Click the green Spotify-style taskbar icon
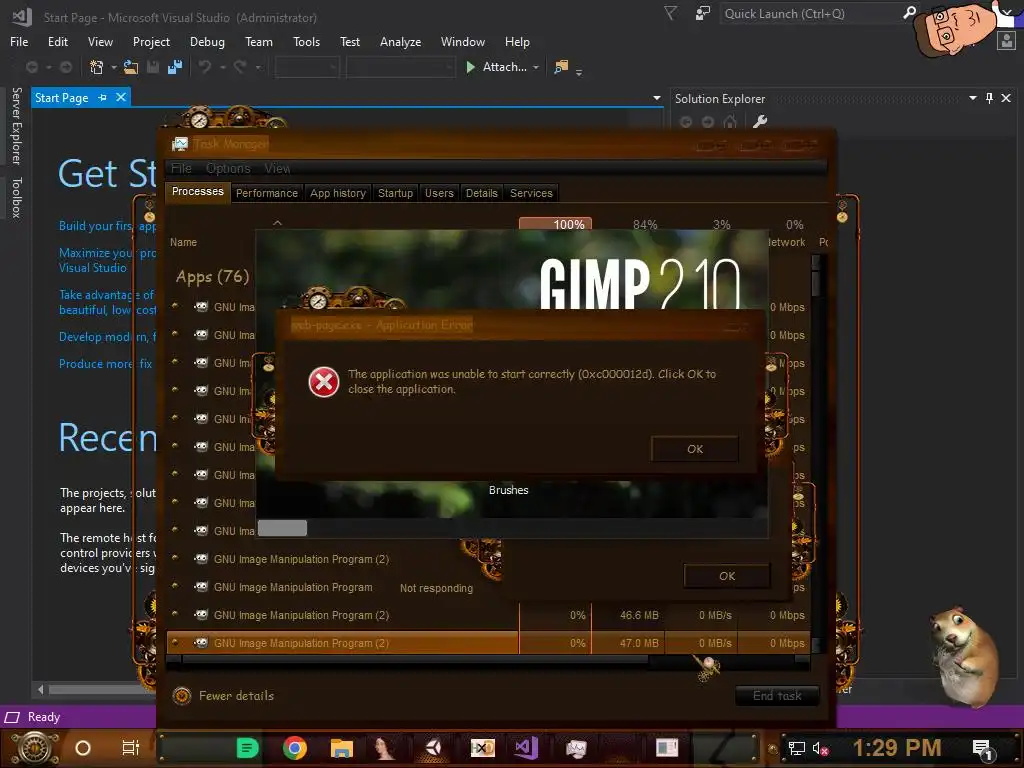The height and width of the screenshot is (768, 1024). (x=248, y=748)
